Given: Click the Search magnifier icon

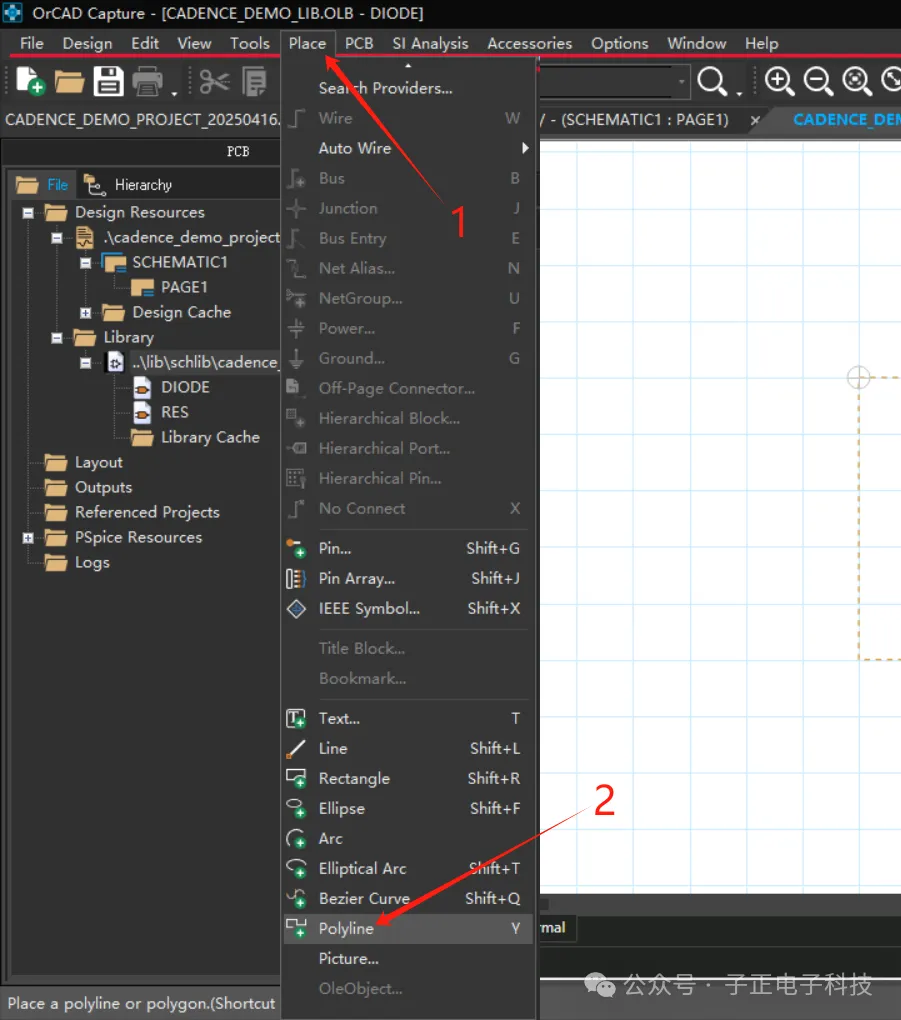Looking at the screenshot, I should [x=712, y=81].
